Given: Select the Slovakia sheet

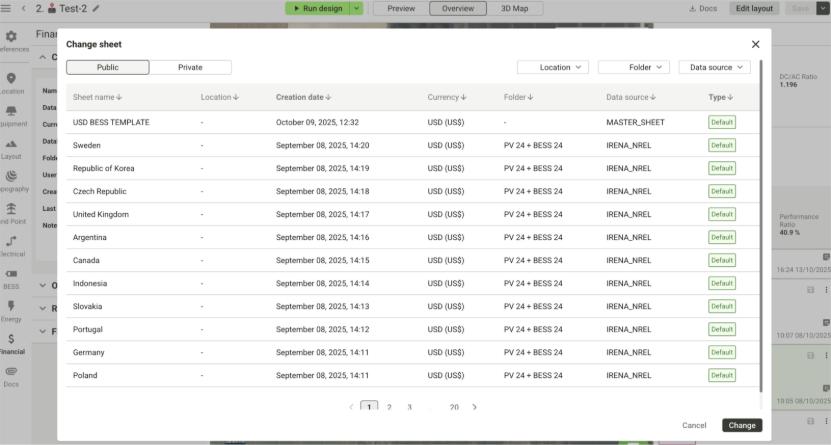Looking at the screenshot, I should coord(412,306).
